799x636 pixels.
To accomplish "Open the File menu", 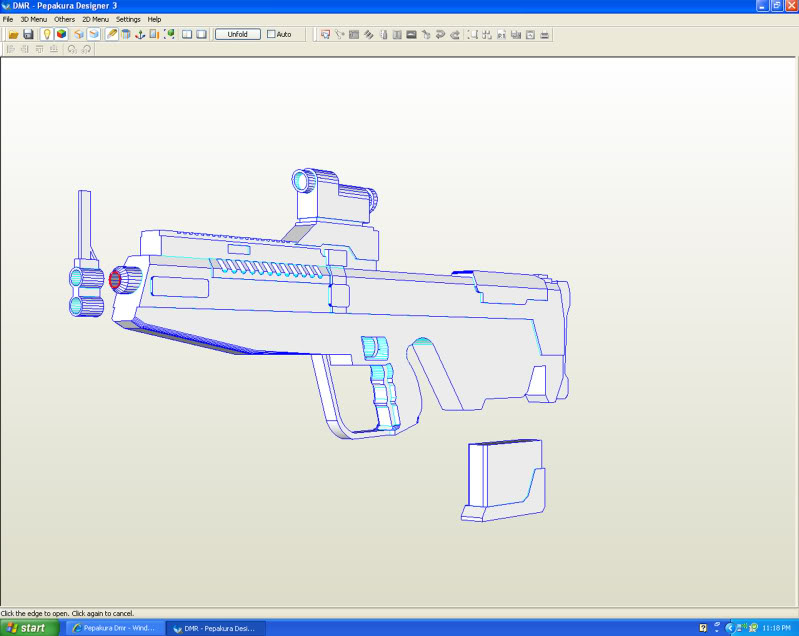I will click(8, 19).
